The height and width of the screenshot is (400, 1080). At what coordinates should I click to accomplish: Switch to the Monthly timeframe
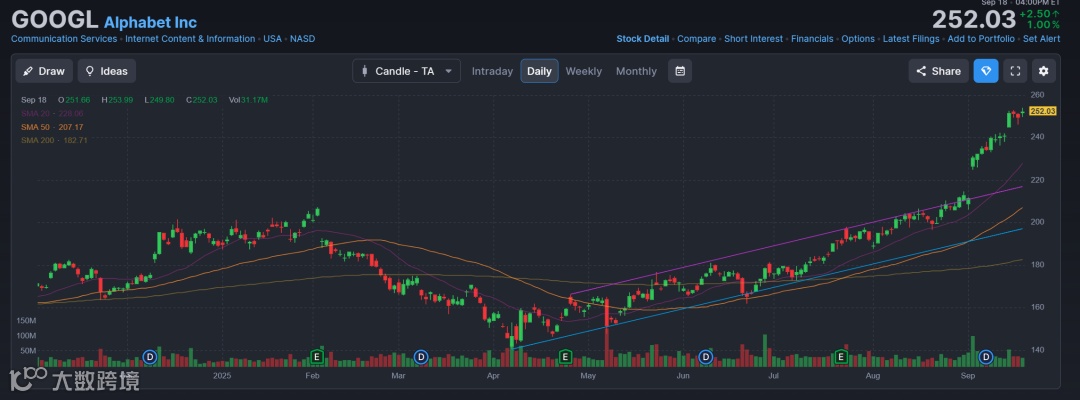tap(636, 71)
